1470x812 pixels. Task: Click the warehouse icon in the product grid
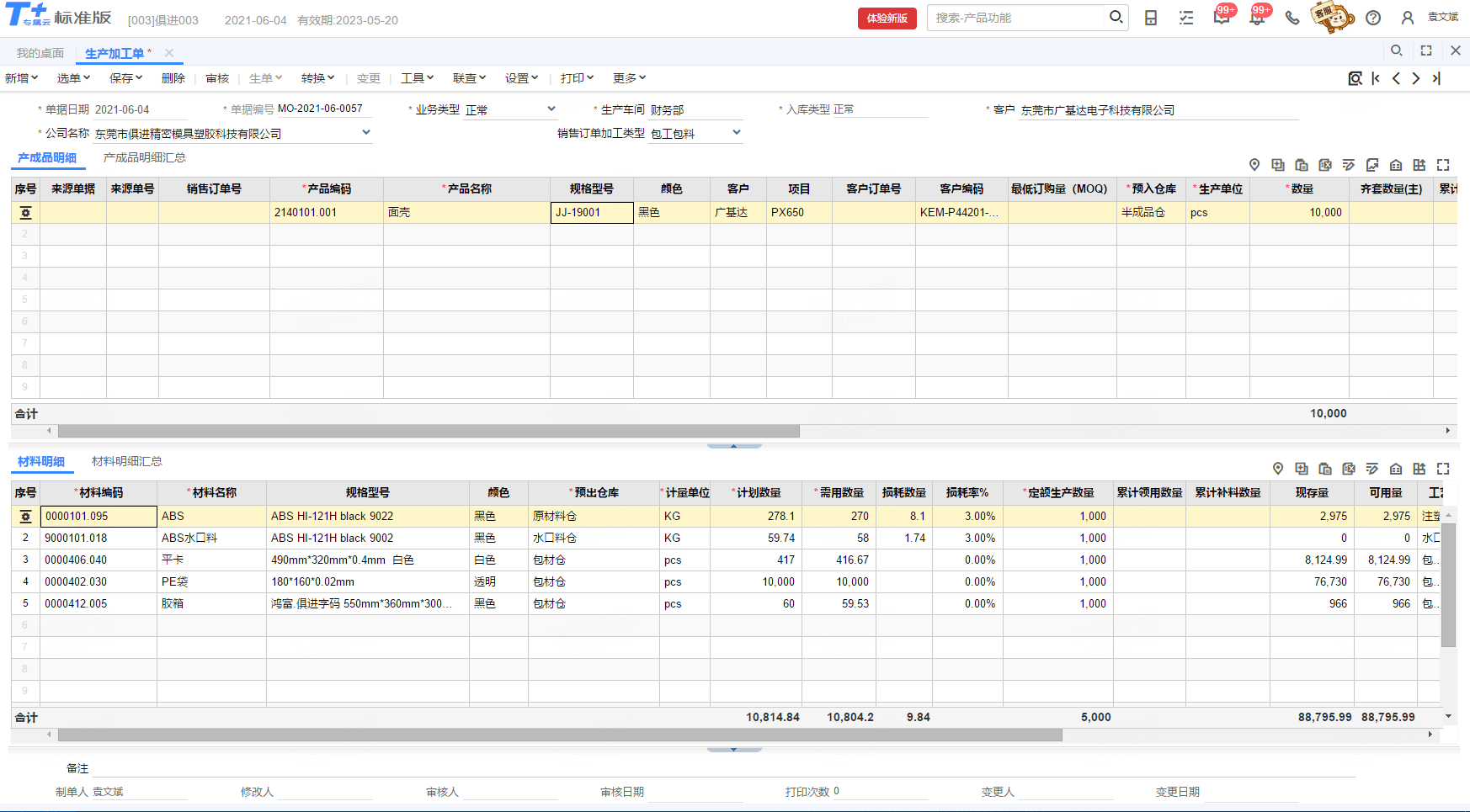click(1396, 165)
